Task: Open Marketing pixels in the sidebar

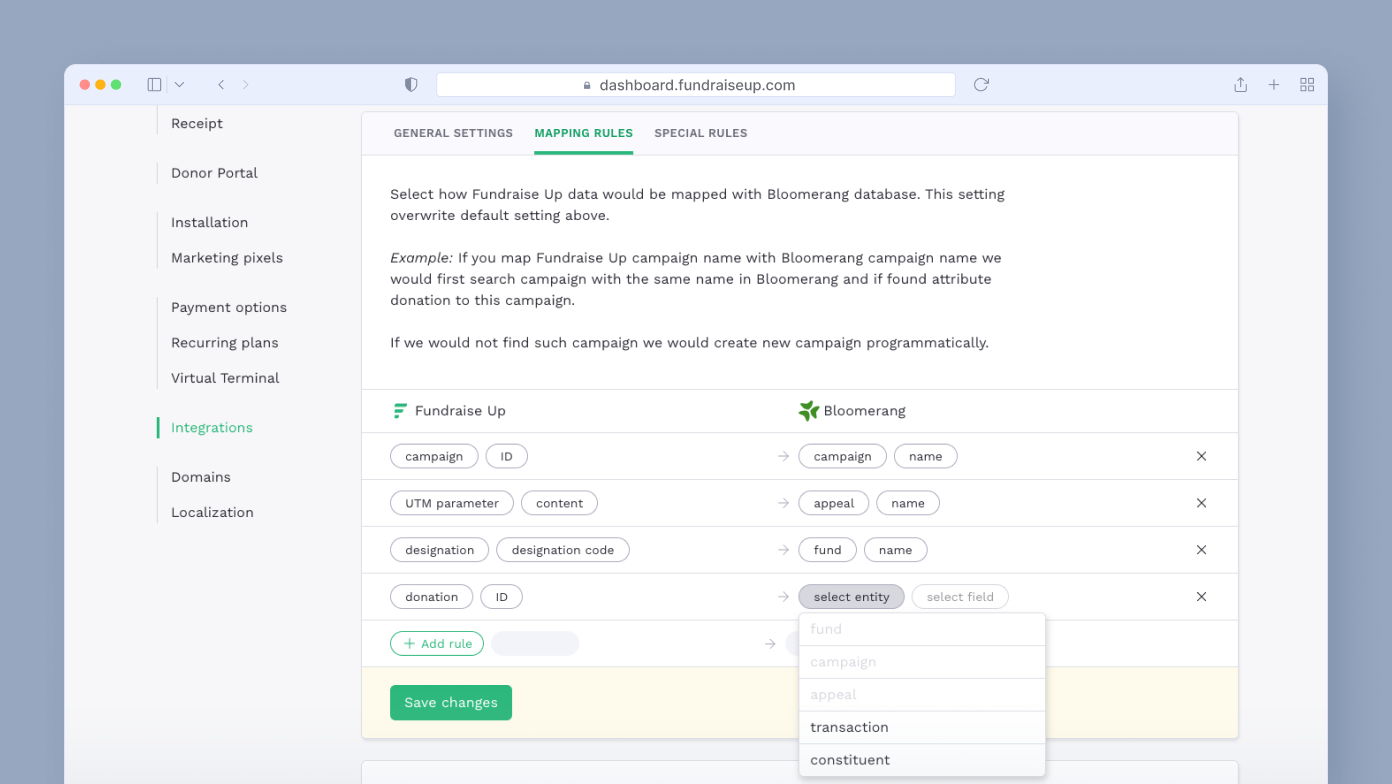Action: (227, 258)
